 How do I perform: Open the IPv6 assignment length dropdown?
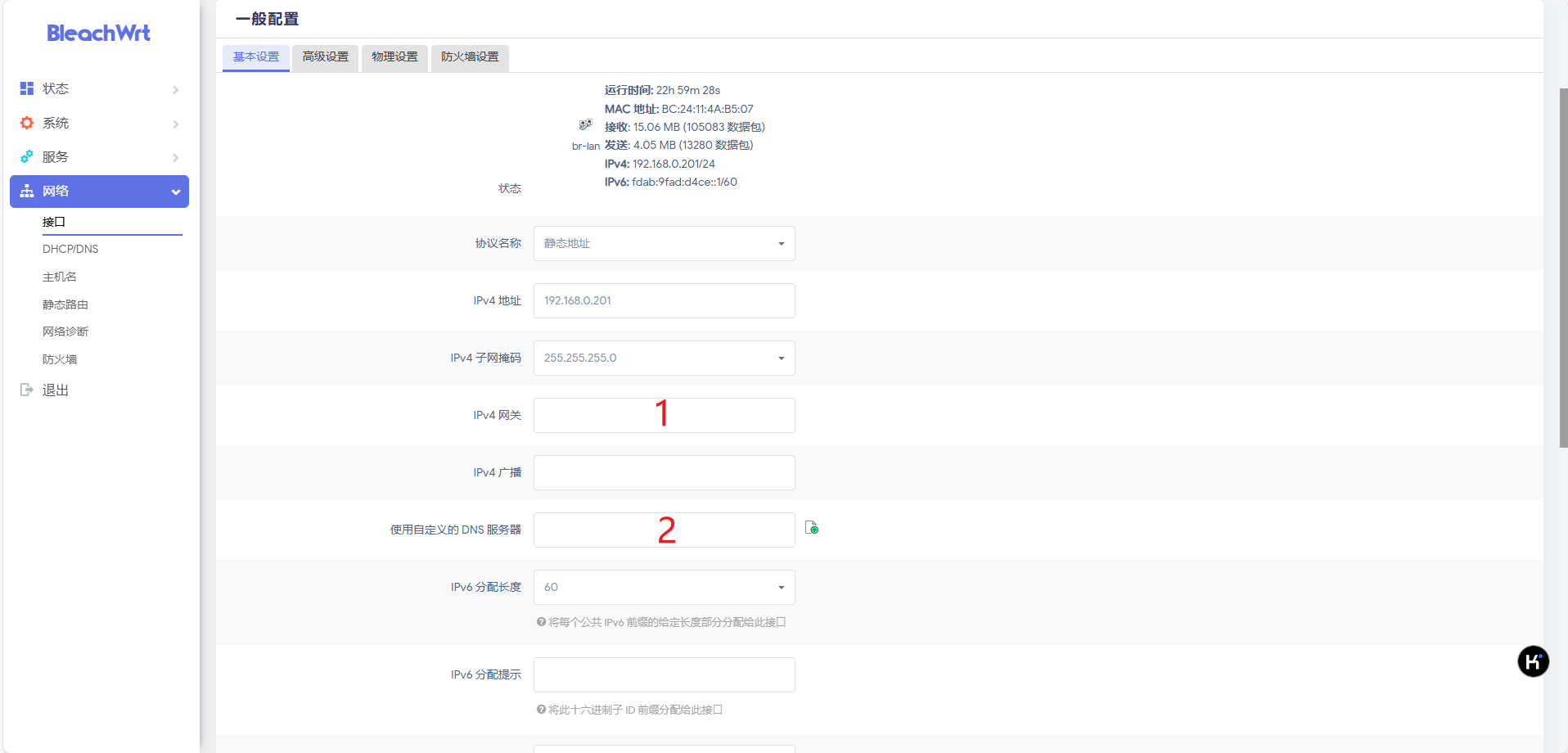tap(664, 587)
